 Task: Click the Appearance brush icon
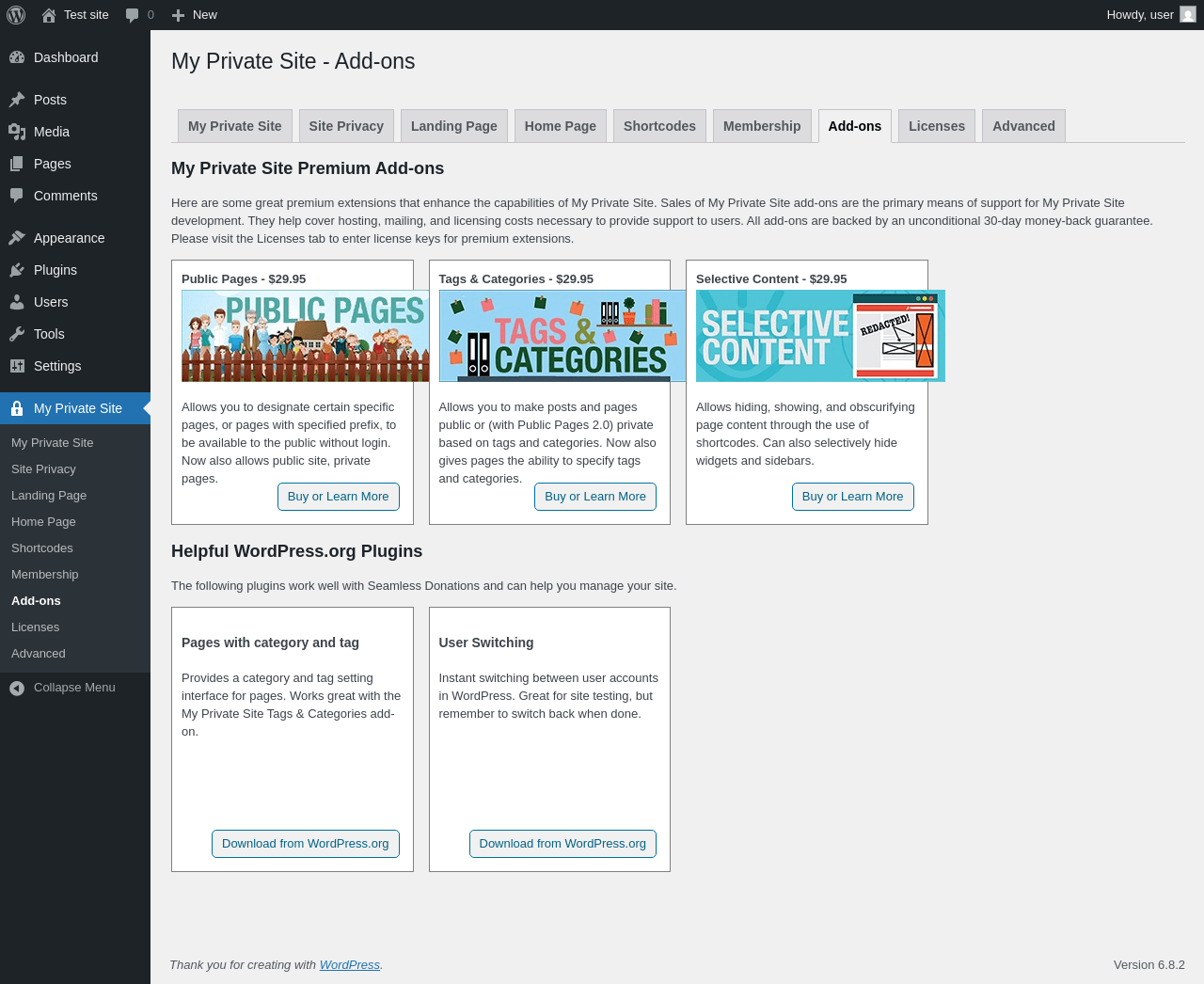point(17,238)
